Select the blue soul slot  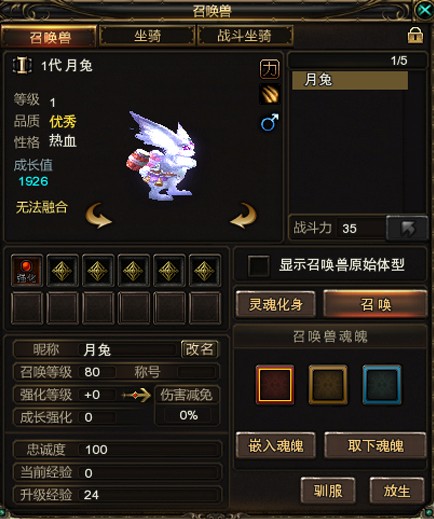[382, 385]
